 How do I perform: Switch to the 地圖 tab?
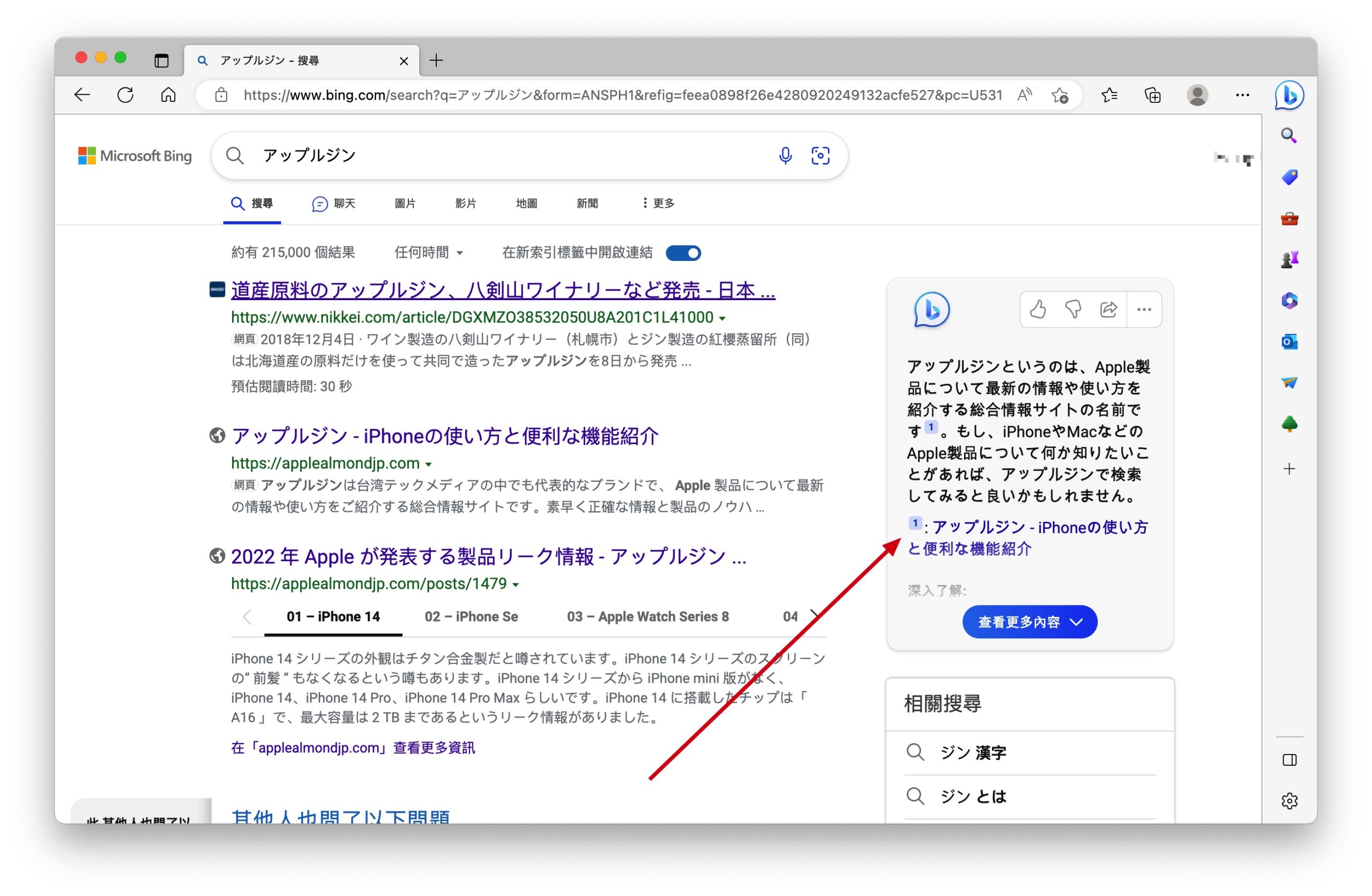[526, 204]
